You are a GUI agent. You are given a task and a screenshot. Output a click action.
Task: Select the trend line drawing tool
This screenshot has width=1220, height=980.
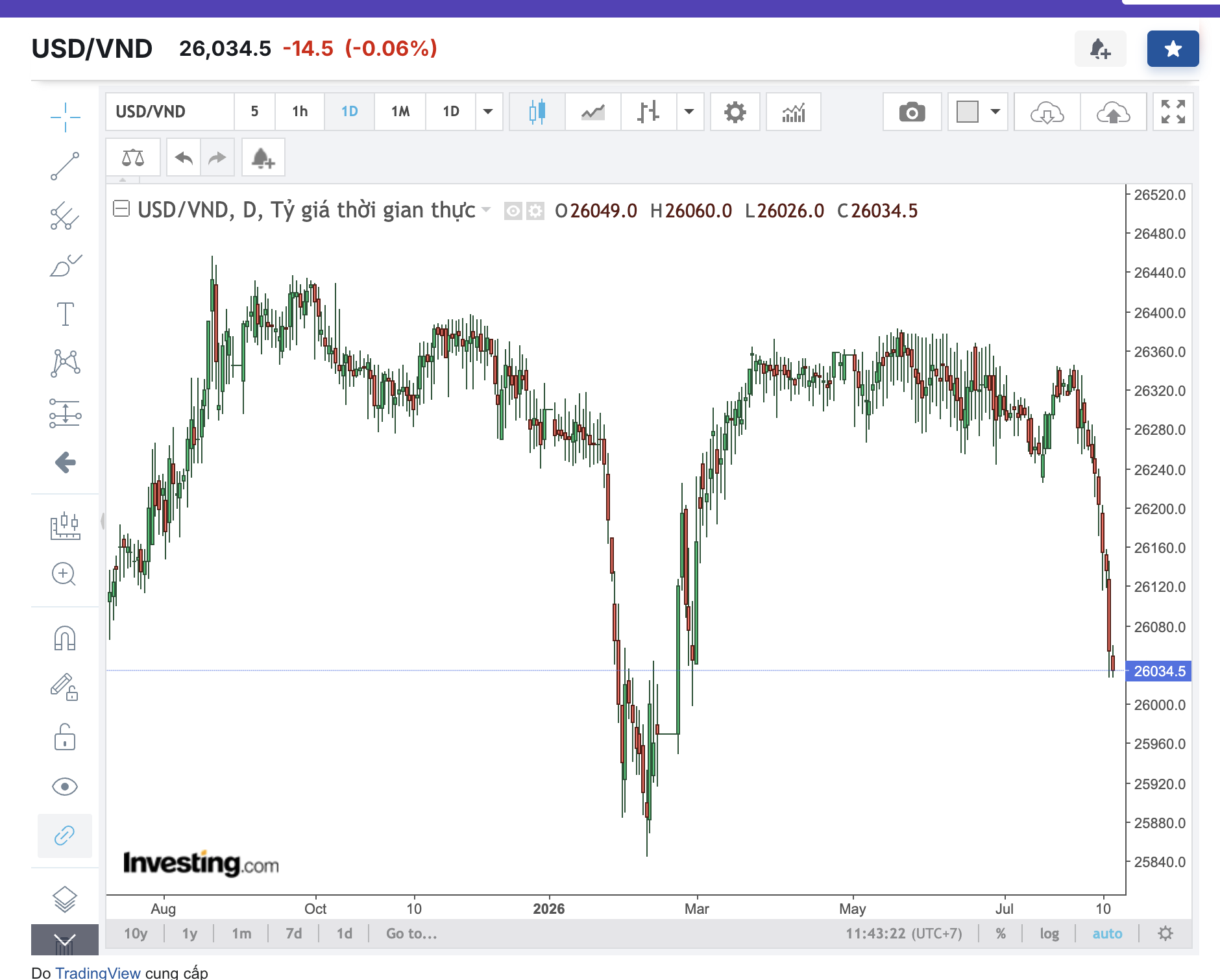click(x=65, y=166)
